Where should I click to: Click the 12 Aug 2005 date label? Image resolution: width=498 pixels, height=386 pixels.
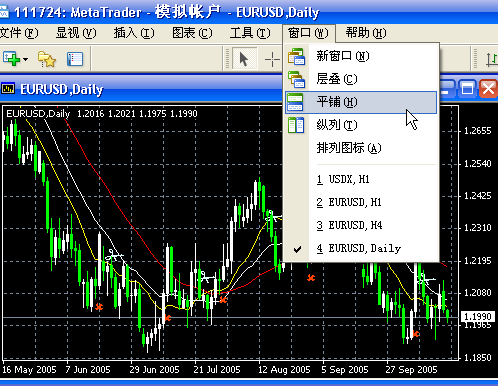pyautogui.click(x=284, y=370)
